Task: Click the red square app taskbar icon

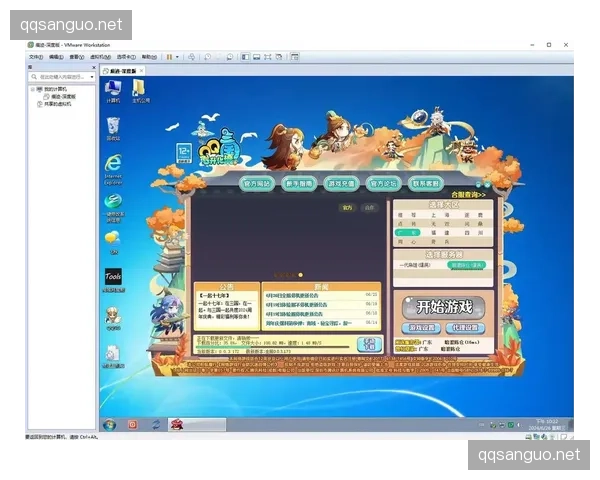Action: (132, 424)
